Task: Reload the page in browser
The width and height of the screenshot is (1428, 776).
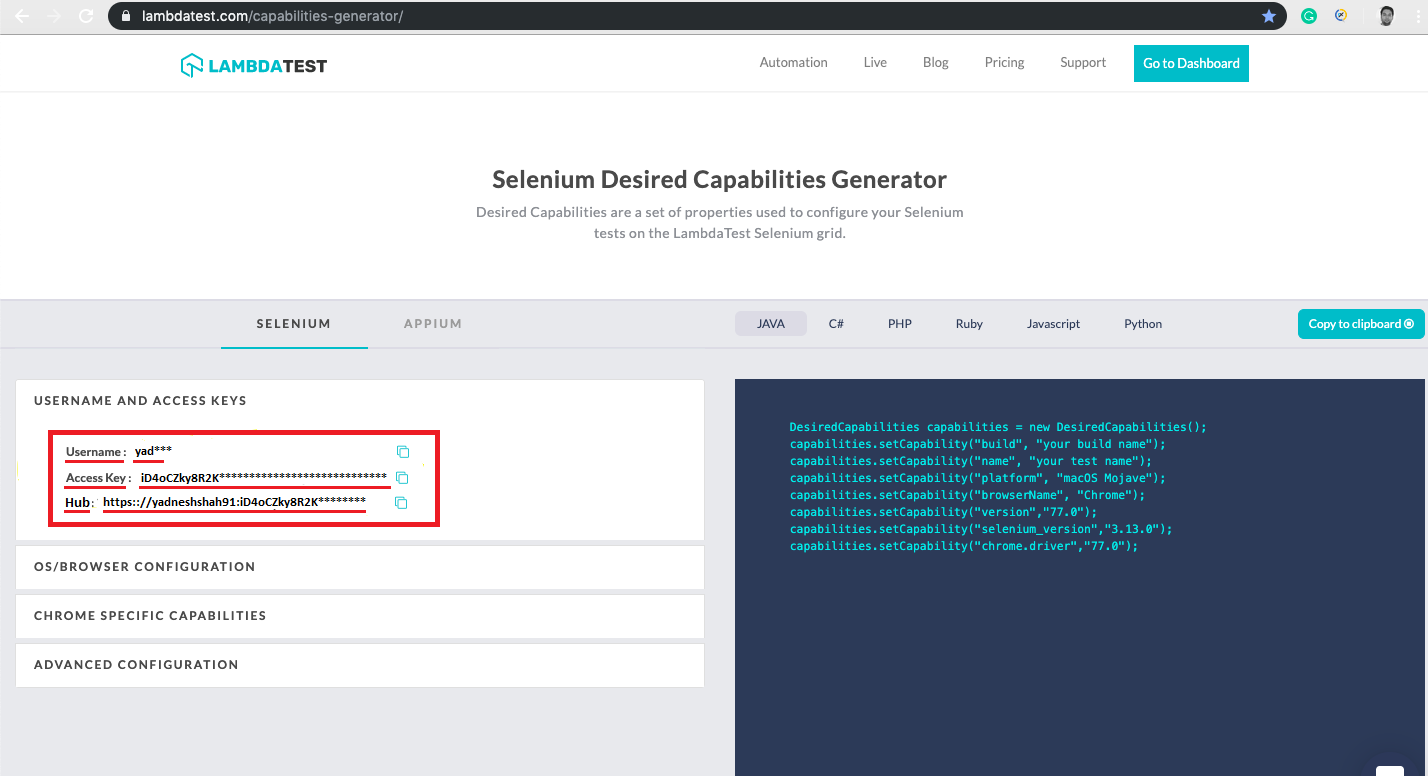Action: pyautogui.click(x=86, y=16)
